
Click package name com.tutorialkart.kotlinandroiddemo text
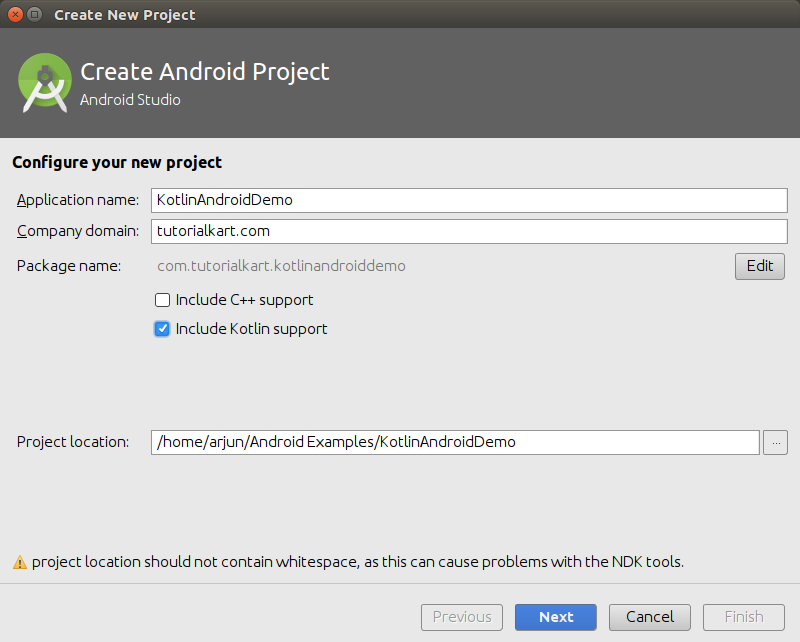click(x=281, y=266)
